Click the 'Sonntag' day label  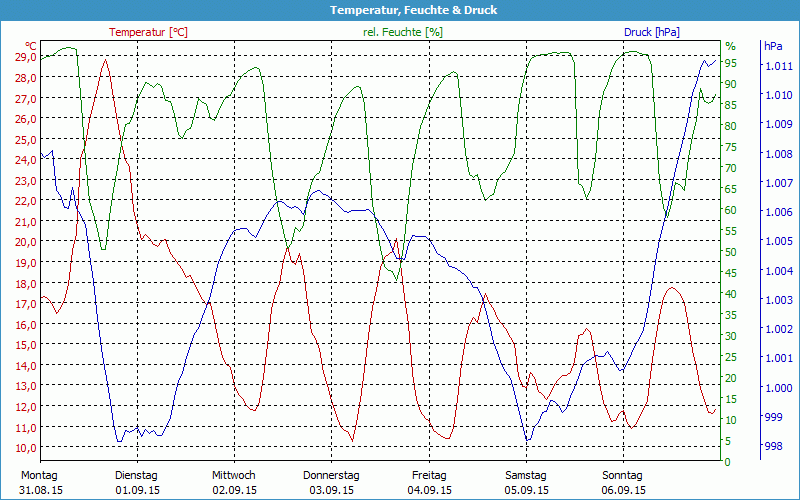tap(622, 476)
